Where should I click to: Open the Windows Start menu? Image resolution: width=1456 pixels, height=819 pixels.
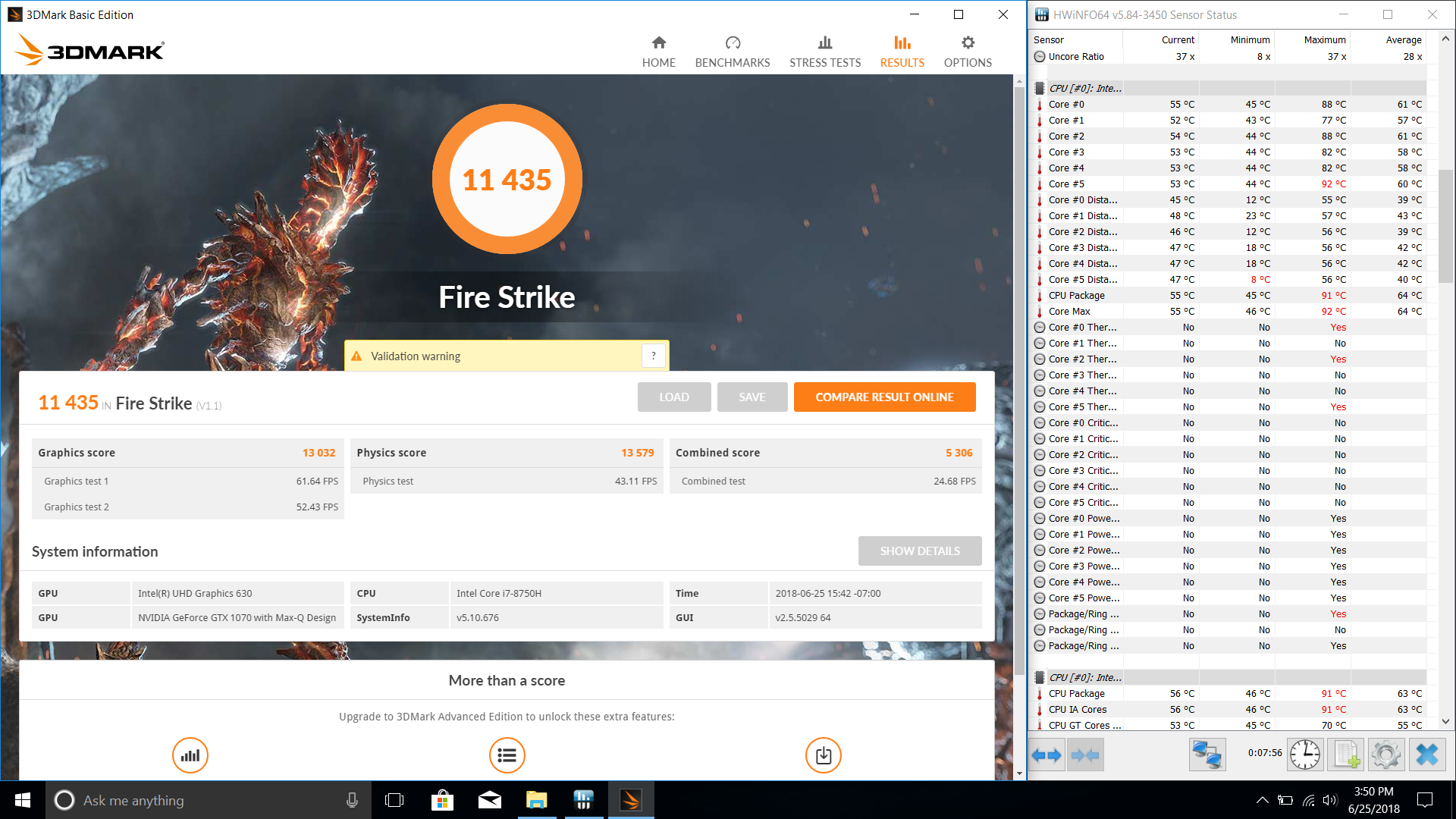click(x=23, y=800)
